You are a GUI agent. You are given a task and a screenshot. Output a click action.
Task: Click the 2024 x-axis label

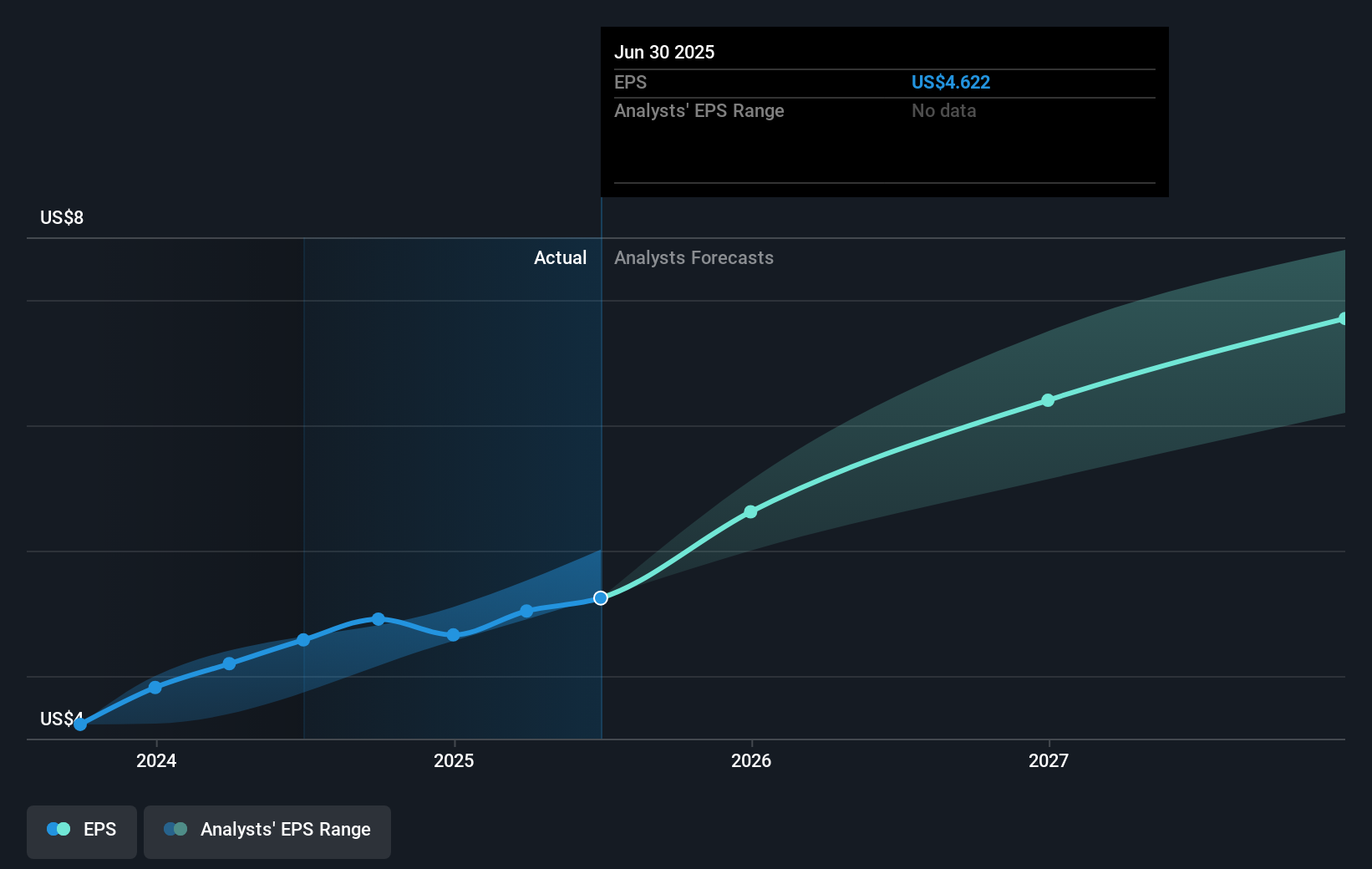pos(156,761)
